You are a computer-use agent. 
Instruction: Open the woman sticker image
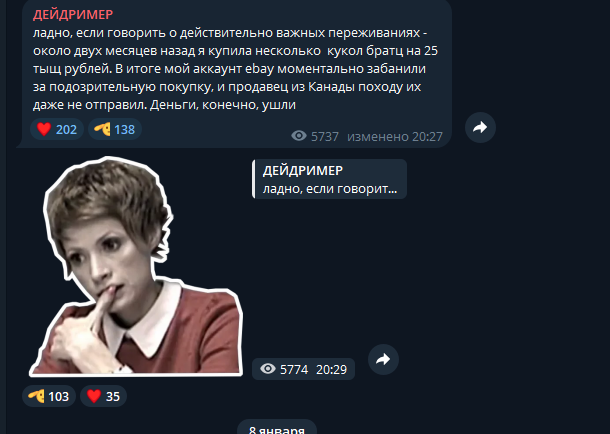click(x=136, y=267)
